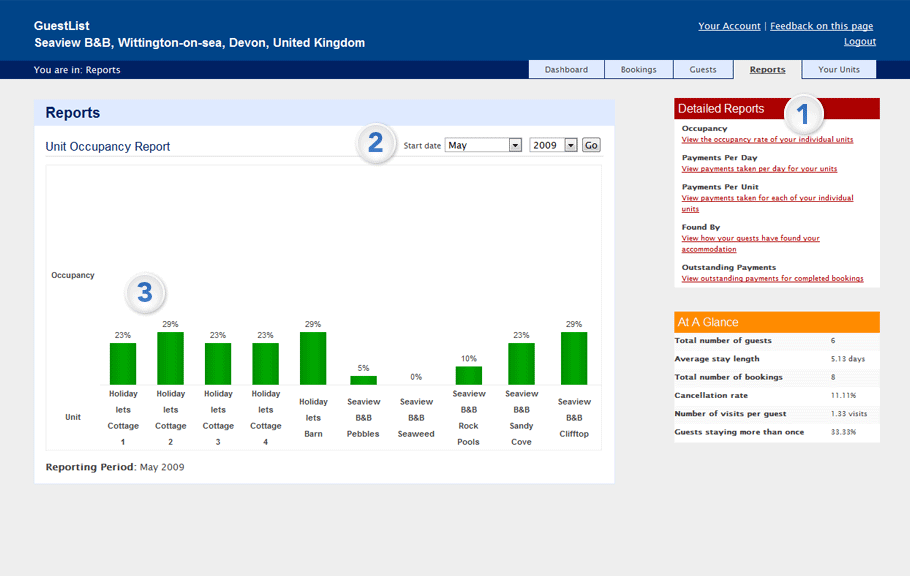Click the '33.33%' repeat guests value
The width and height of the screenshot is (910, 576).
(x=843, y=432)
